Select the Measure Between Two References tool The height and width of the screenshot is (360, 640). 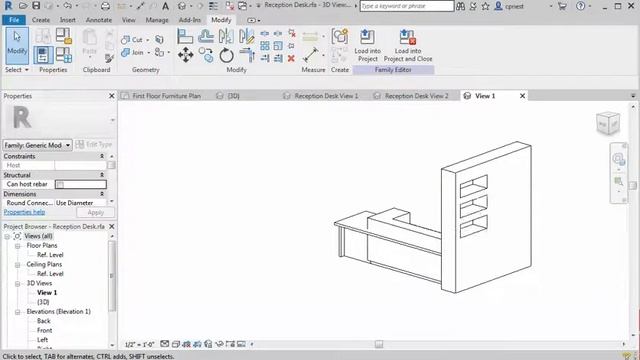(311, 55)
